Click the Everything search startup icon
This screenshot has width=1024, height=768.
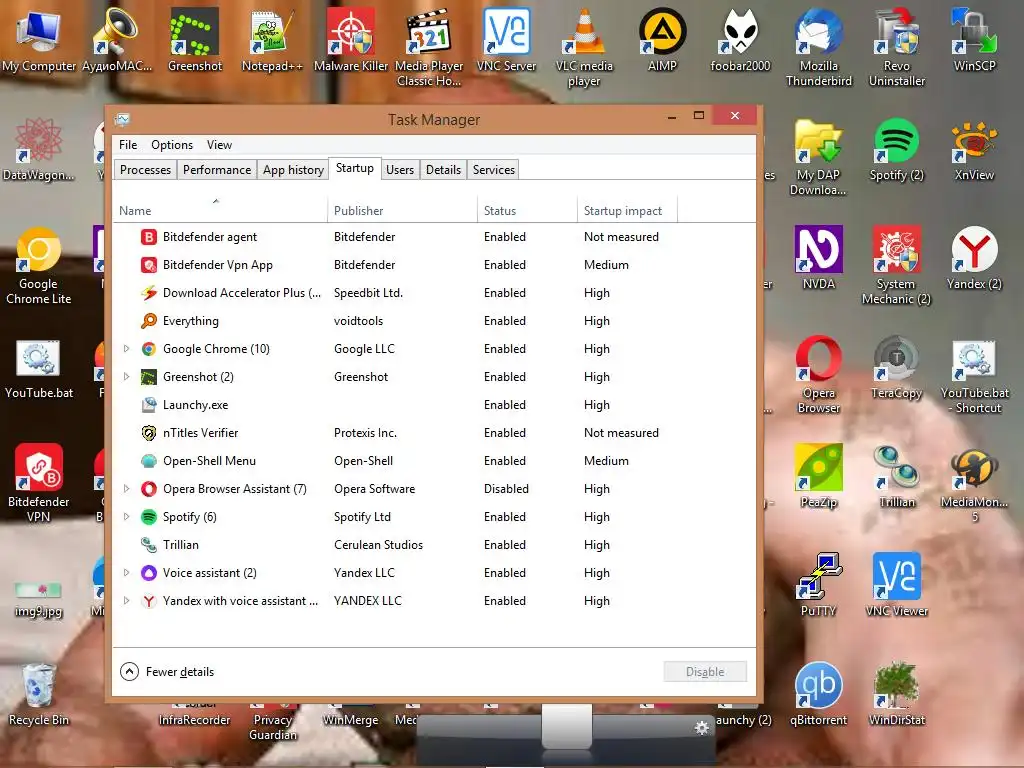coord(149,321)
